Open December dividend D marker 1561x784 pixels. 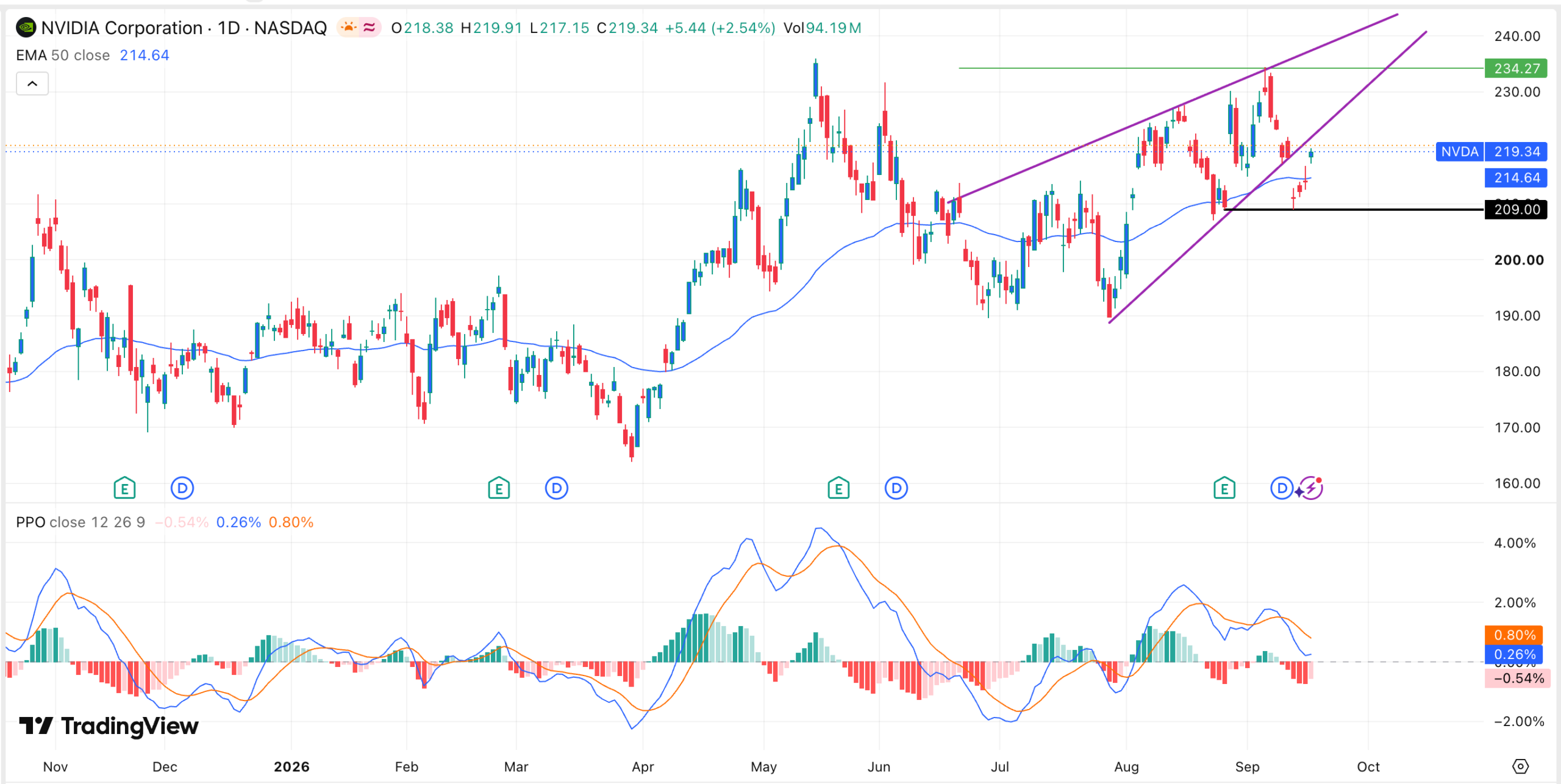(182, 488)
